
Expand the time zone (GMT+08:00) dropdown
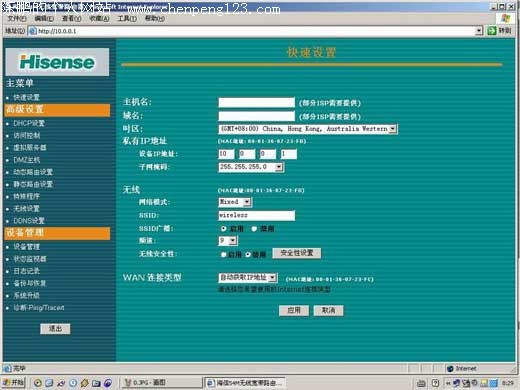pyautogui.click(x=393, y=129)
